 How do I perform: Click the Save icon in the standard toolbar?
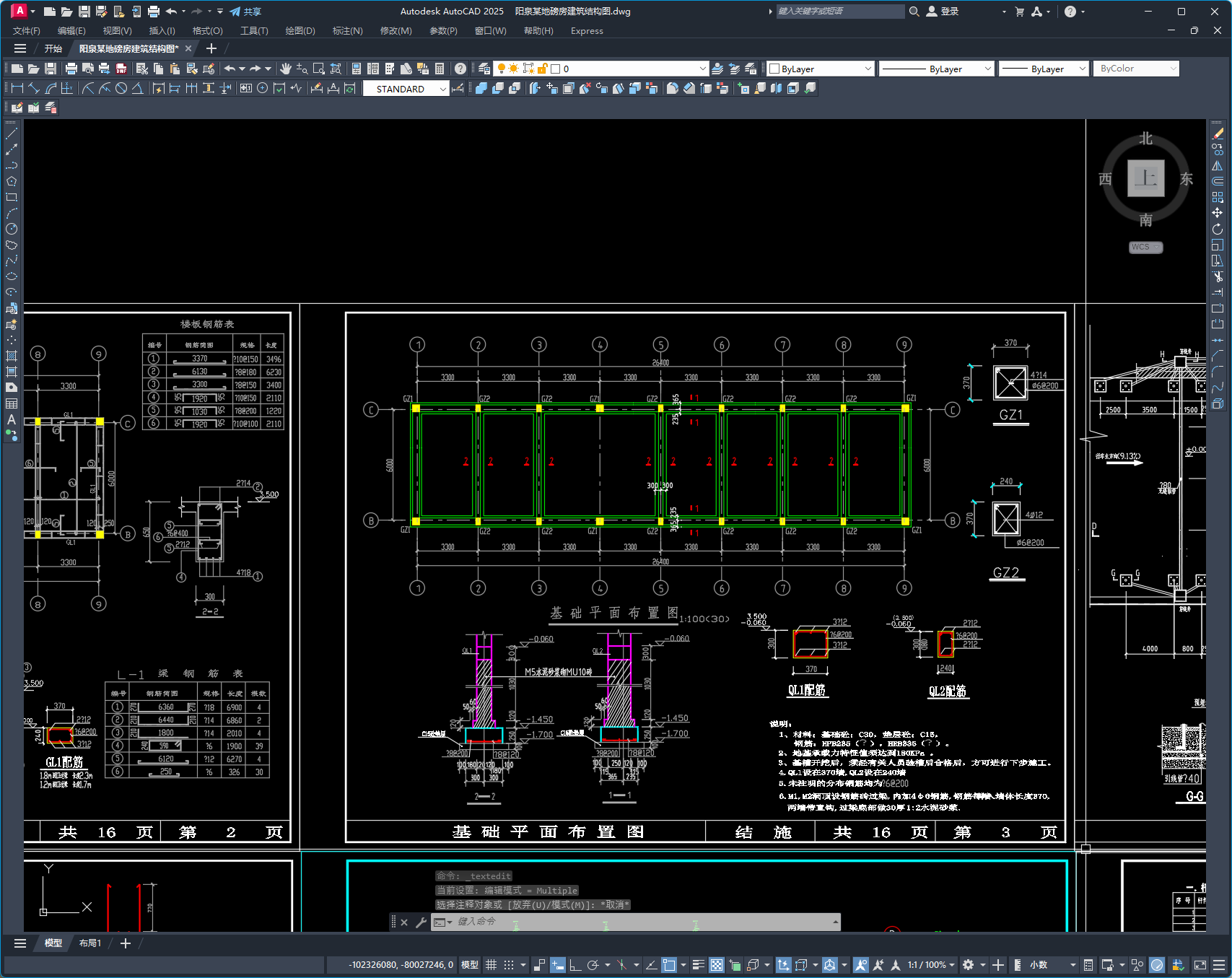(x=51, y=69)
